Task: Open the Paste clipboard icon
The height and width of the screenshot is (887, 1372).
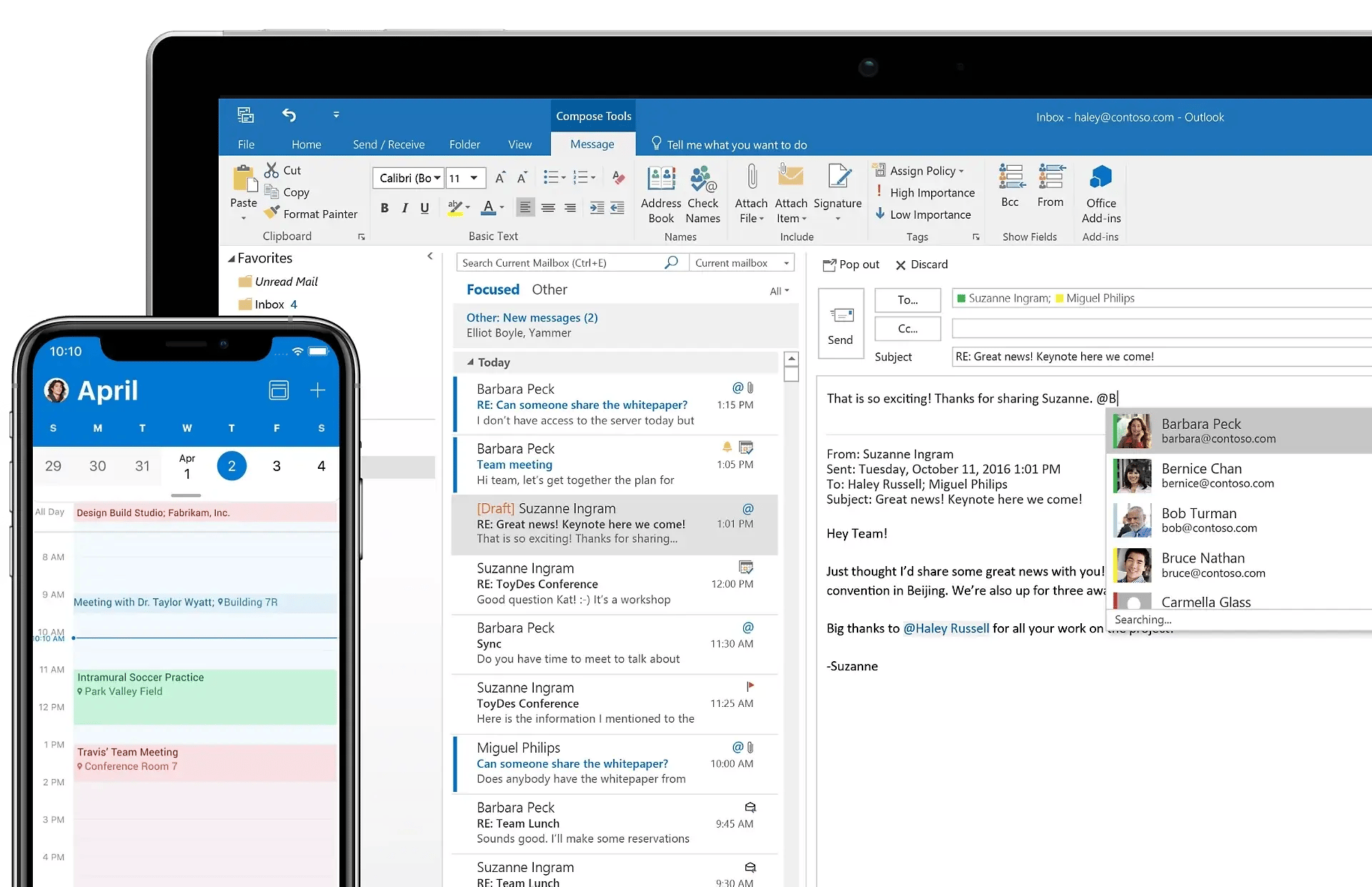Action: point(244,179)
